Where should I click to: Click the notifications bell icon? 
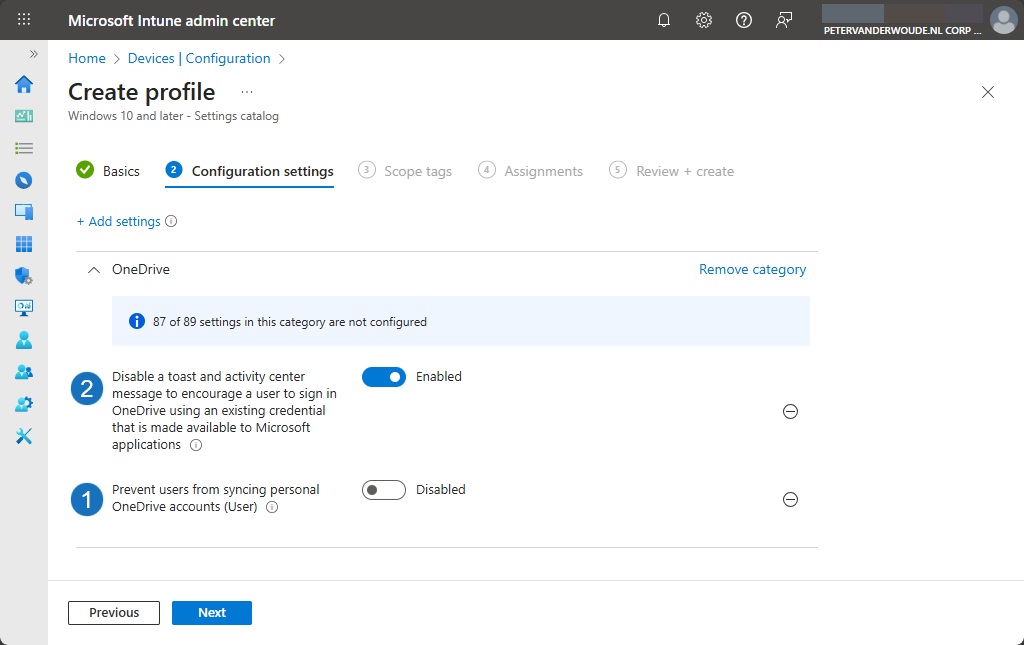(x=664, y=20)
